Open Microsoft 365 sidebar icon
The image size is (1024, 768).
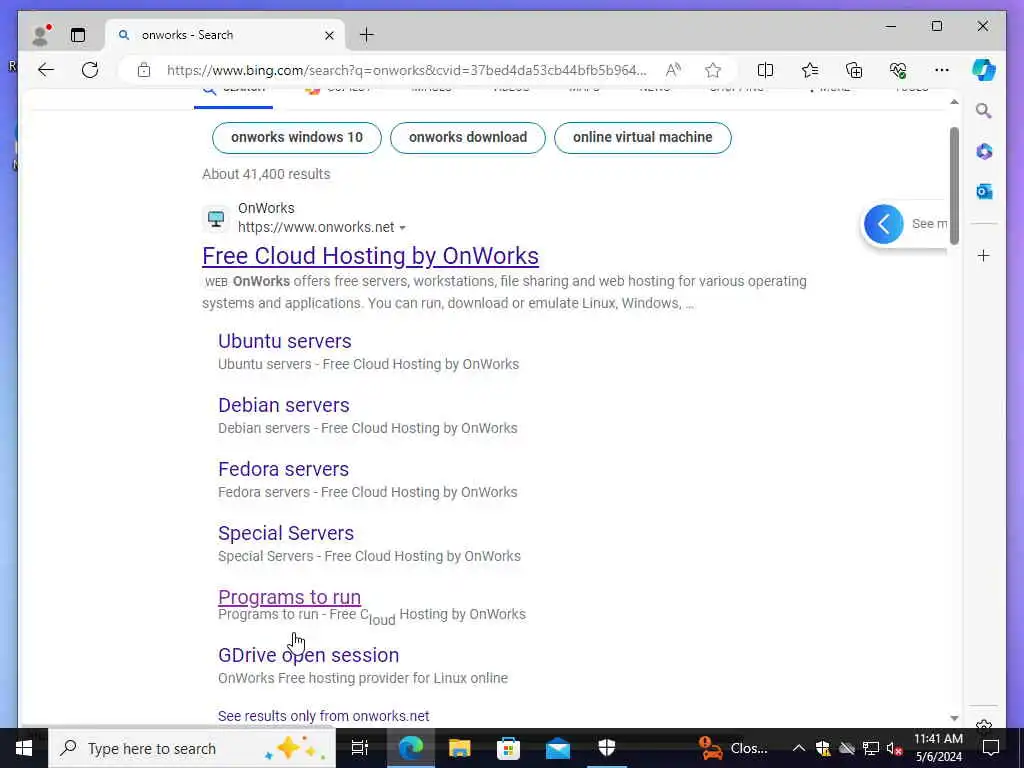[x=984, y=152]
